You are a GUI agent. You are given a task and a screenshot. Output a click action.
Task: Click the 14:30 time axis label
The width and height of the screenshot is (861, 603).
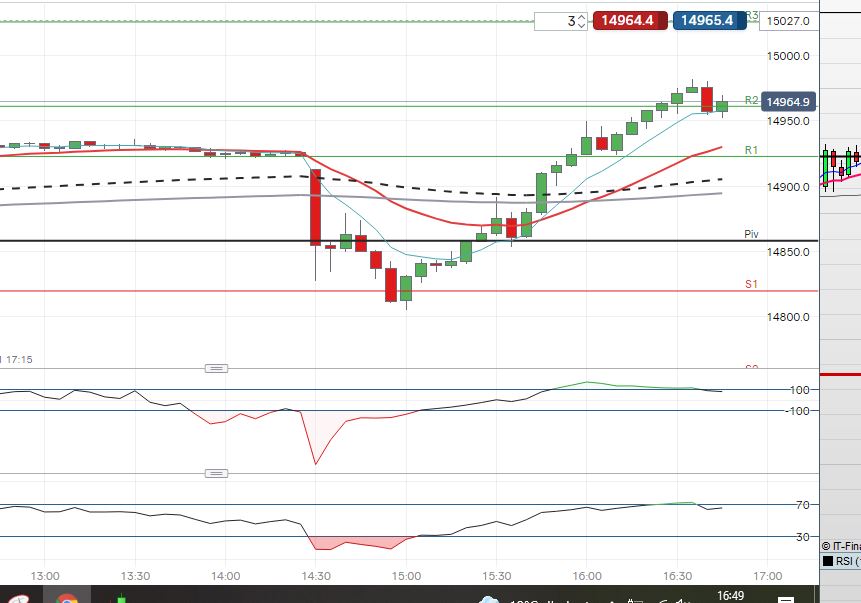click(316, 576)
